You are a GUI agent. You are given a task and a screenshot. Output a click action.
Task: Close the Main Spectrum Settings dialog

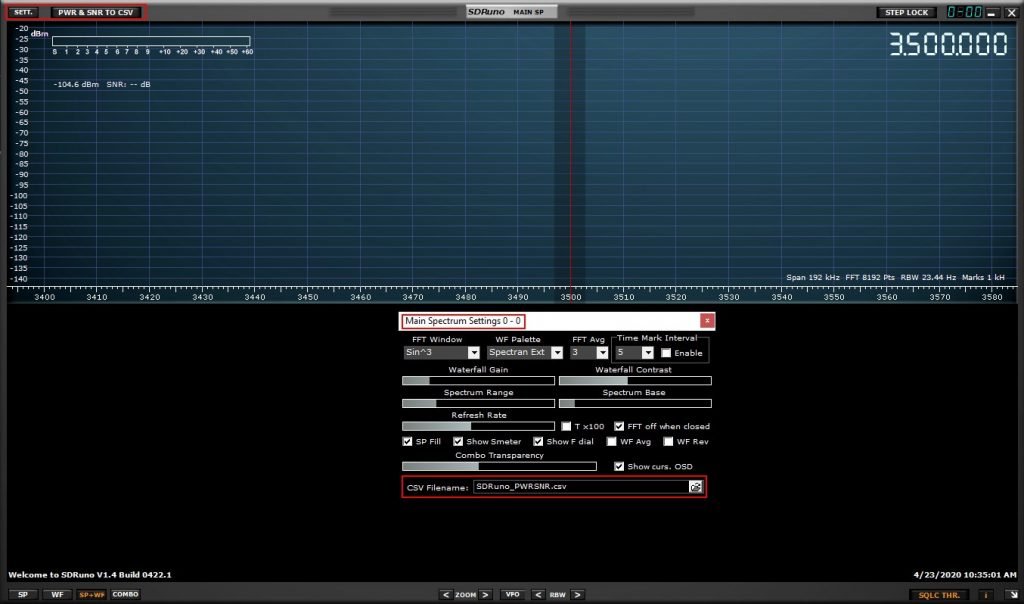point(707,321)
